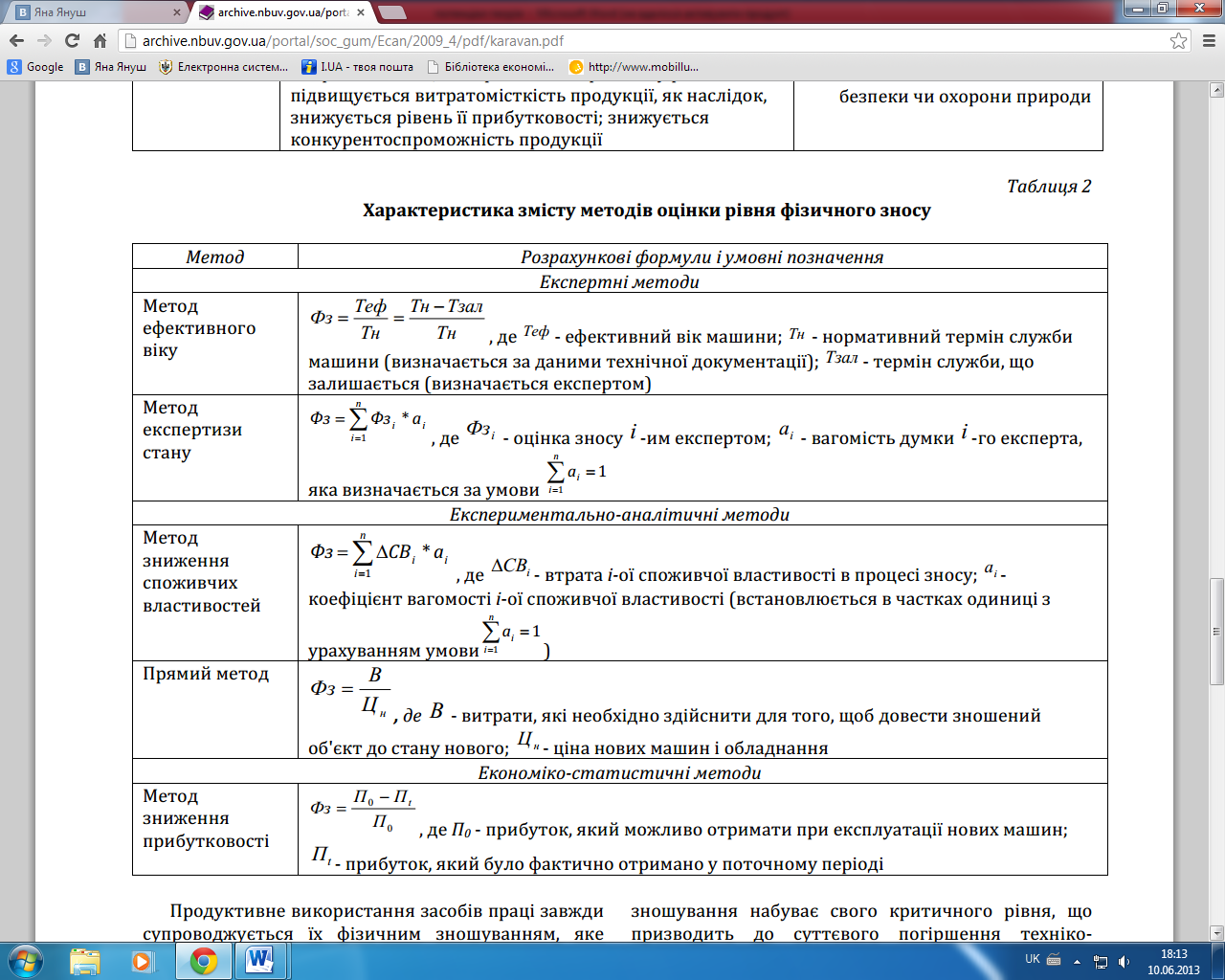Open the Бібліотека економі... bookmark
The width and height of the screenshot is (1225, 980).
coord(491,67)
